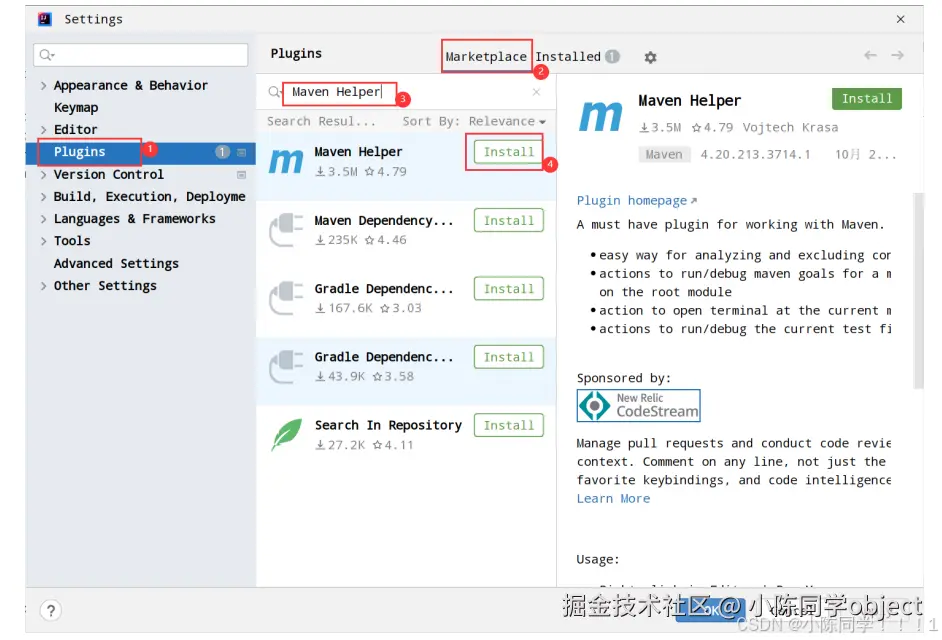This screenshot has height=640, width=942.
Task: Expand the Tools tree node
Action: (x=43, y=242)
